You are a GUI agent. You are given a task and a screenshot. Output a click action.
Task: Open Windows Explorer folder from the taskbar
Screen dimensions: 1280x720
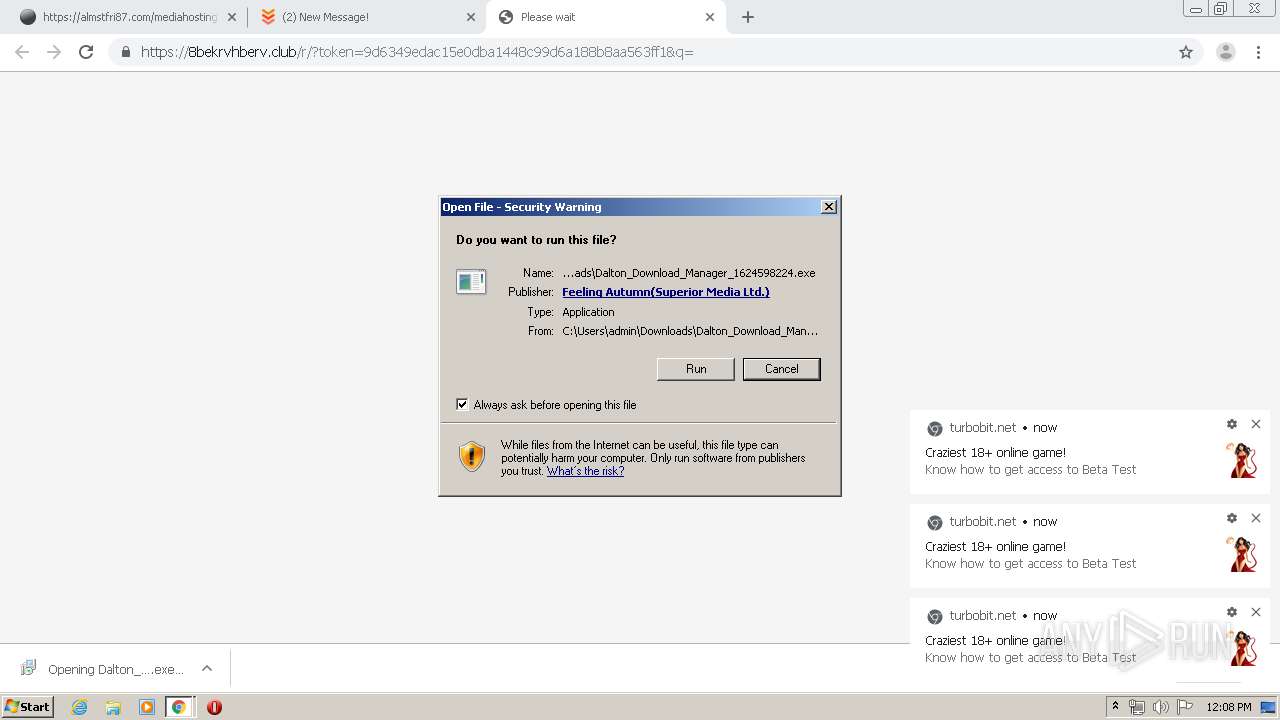(113, 707)
